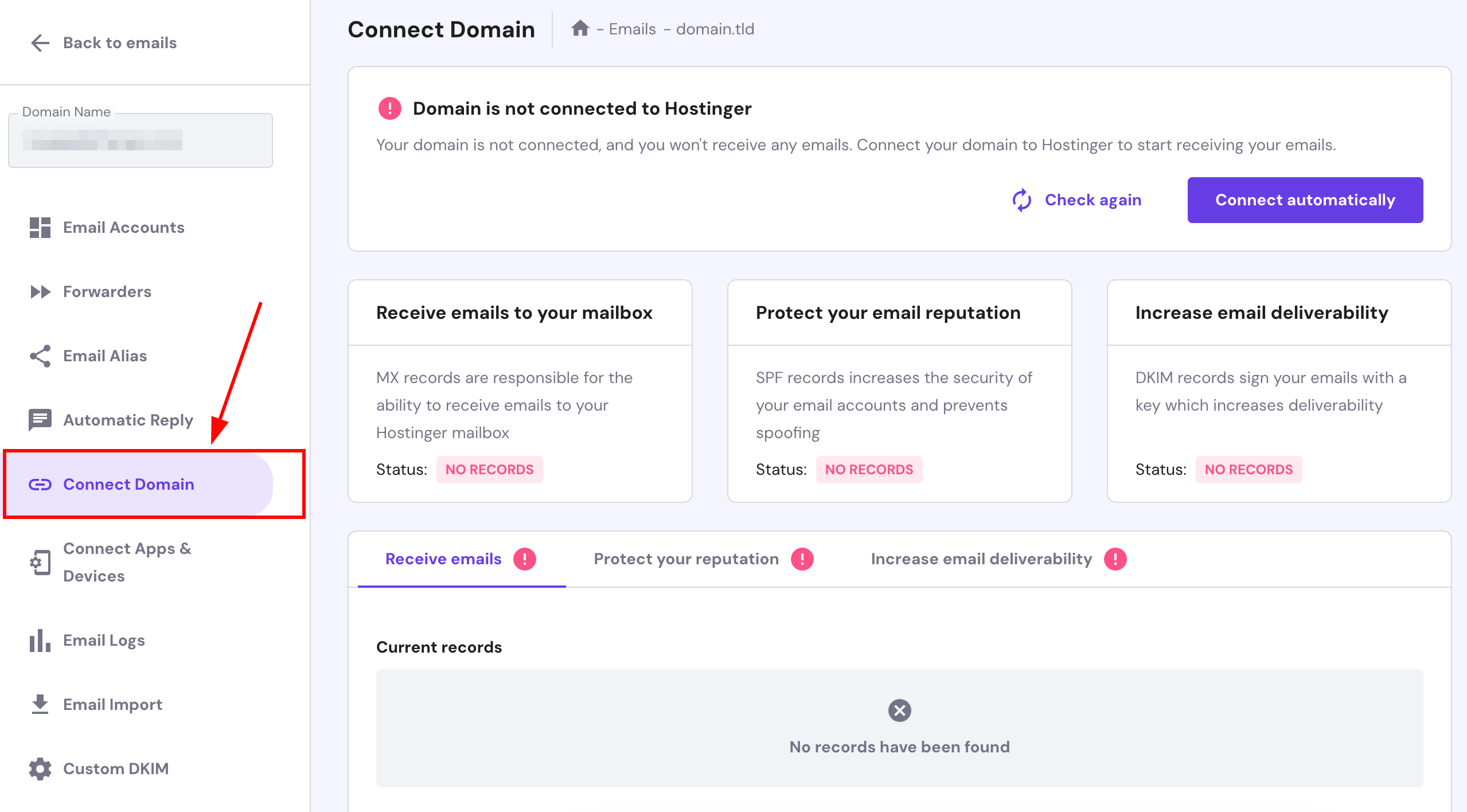
Task: Select the Connect Domain link icon
Action: [x=39, y=485]
